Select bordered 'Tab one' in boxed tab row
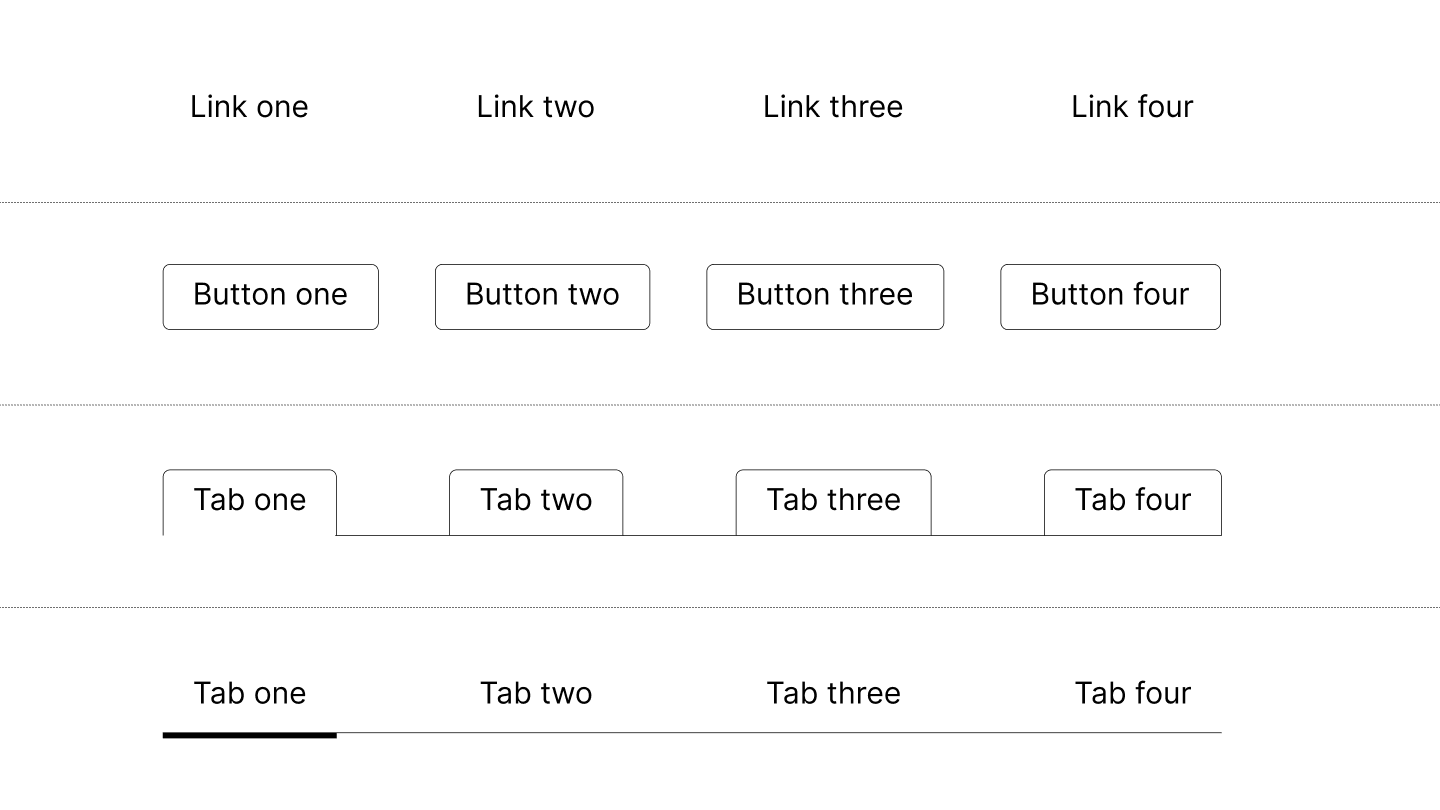Viewport: 1440px width, 810px height. (x=249, y=501)
